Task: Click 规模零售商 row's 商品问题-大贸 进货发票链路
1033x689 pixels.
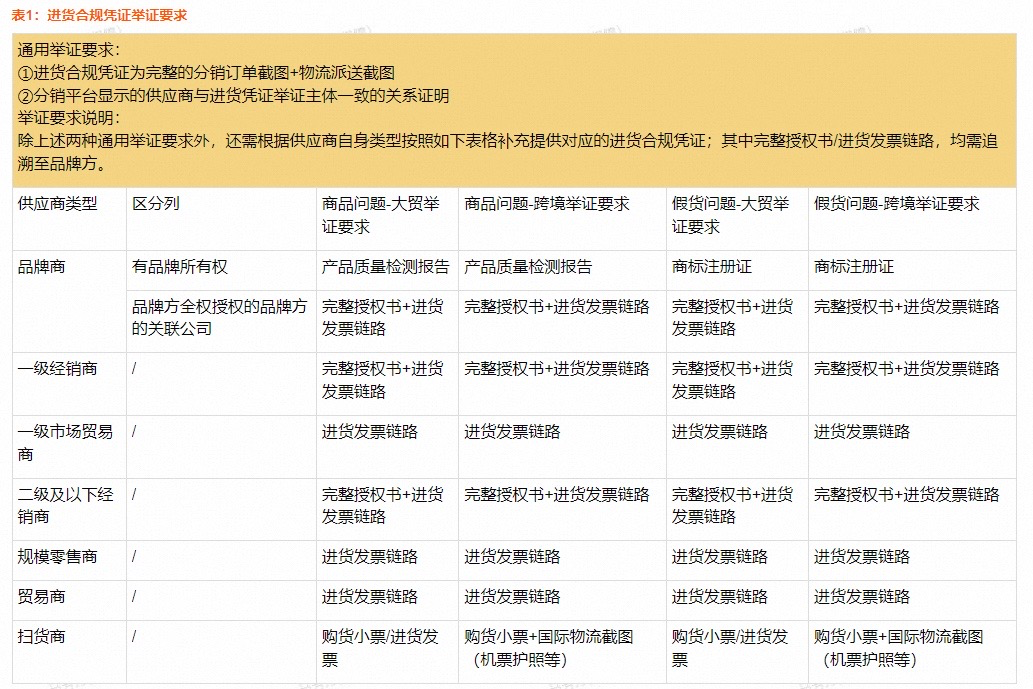Action: tap(370, 557)
